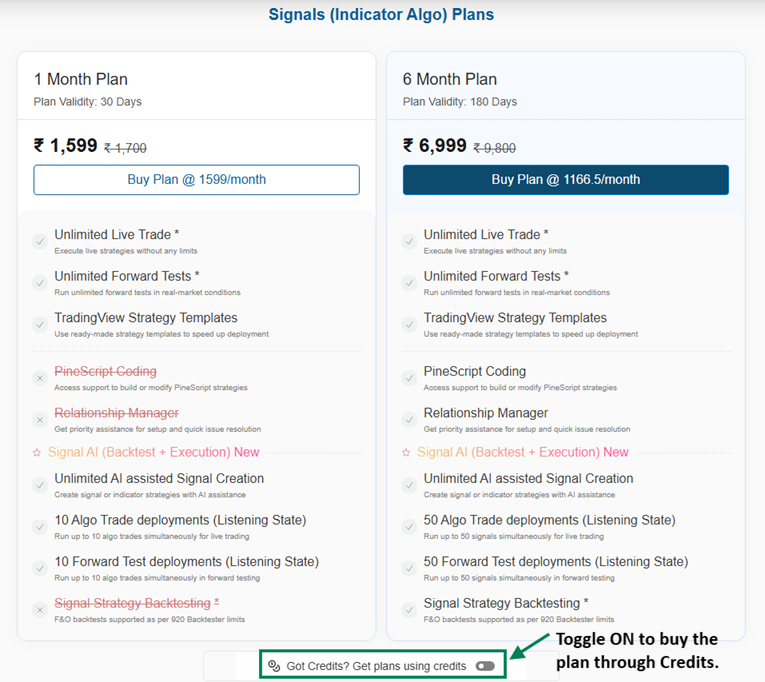Select the 1 Month Plan title
Viewport: 765px width, 682px height.
coord(81,79)
